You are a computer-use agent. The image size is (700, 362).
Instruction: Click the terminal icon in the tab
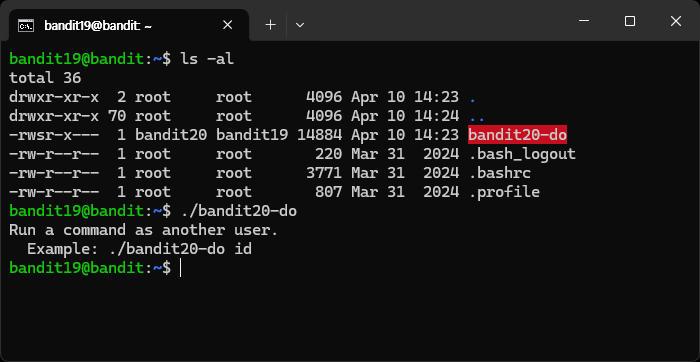[26, 26]
